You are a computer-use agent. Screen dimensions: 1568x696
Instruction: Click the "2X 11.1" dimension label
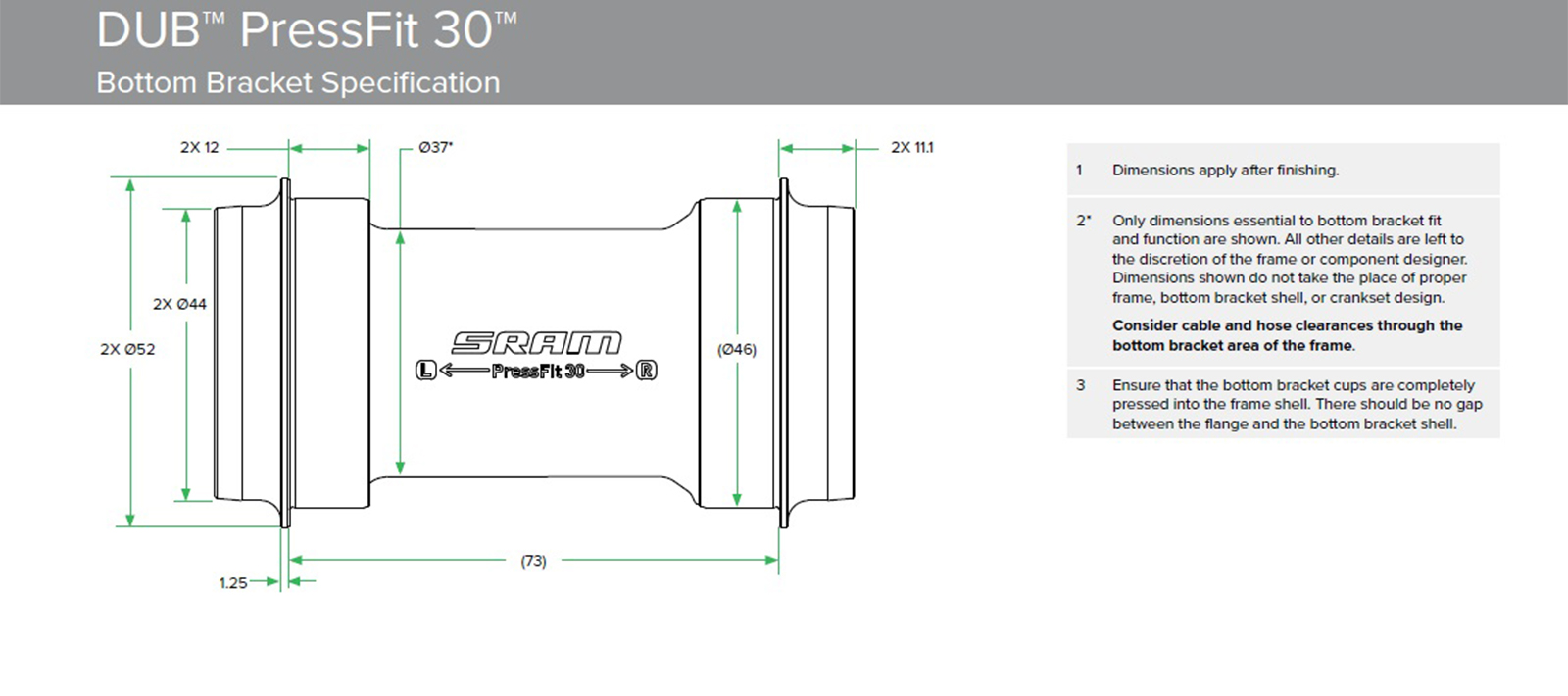[x=912, y=148]
